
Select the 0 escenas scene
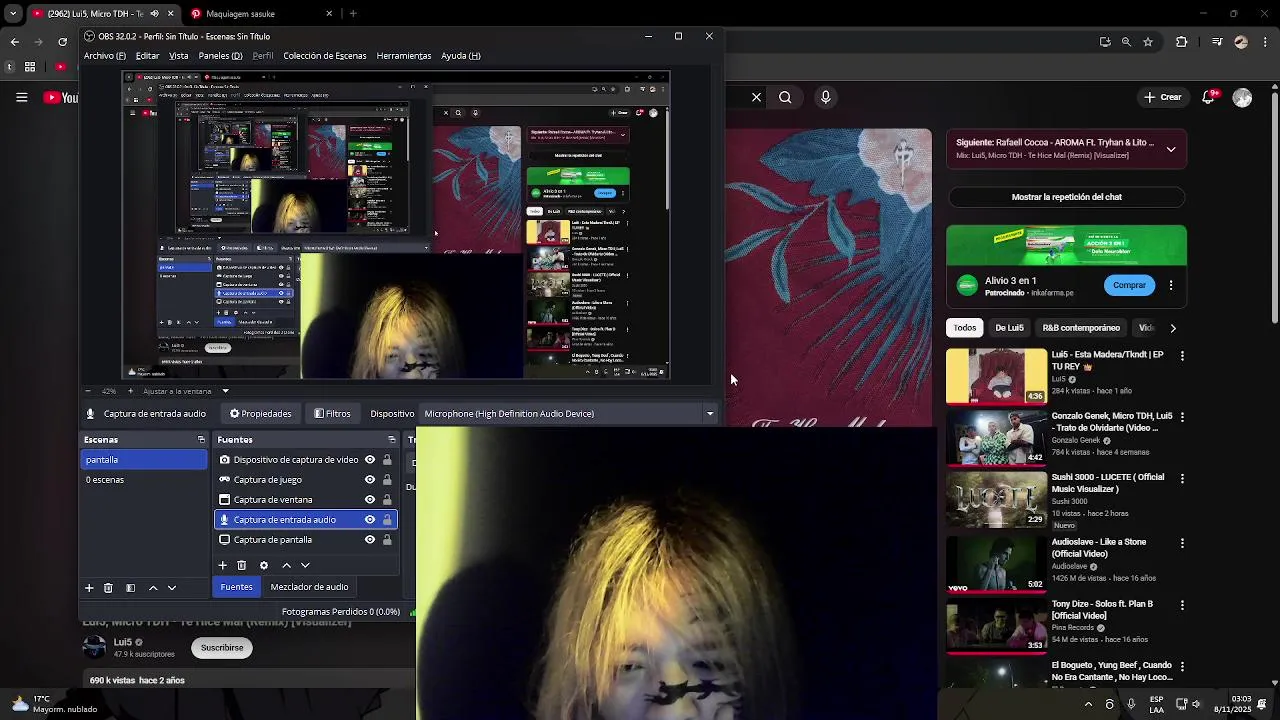tap(144, 480)
